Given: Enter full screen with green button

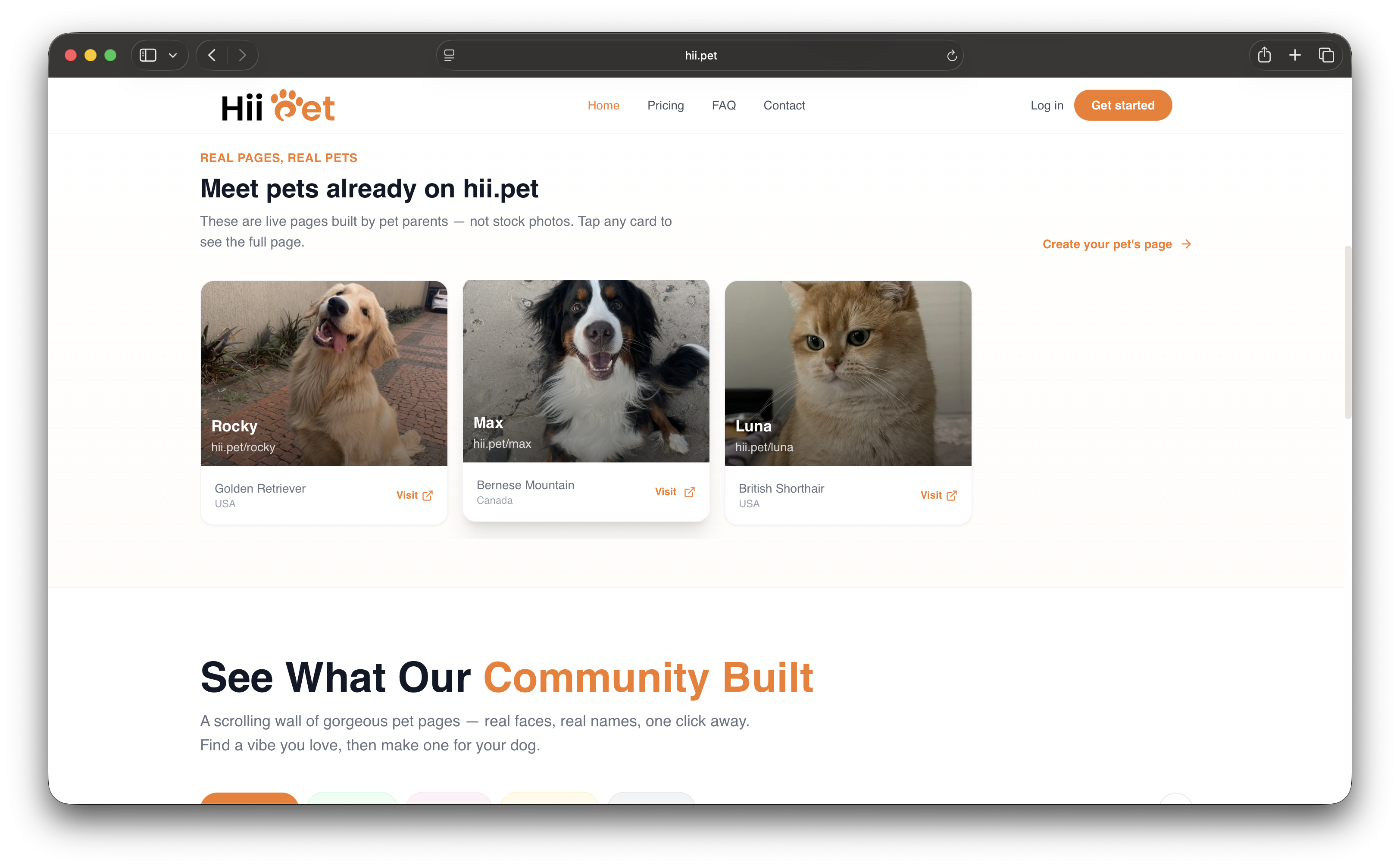Looking at the screenshot, I should [x=110, y=55].
